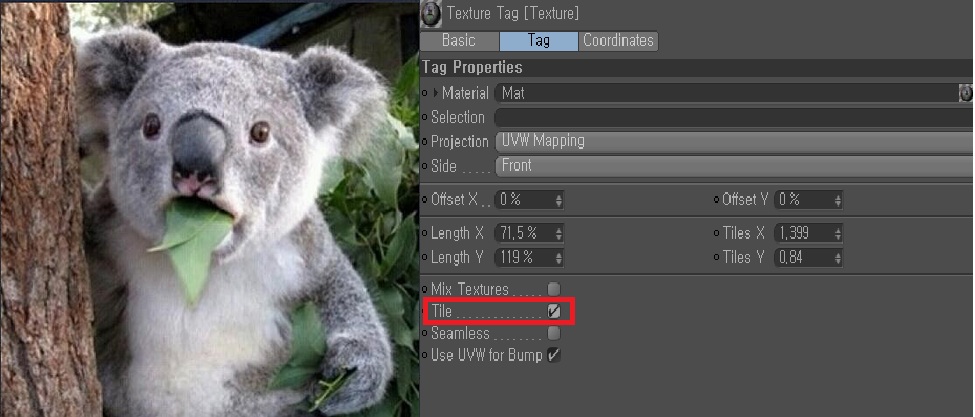Click the animation dot beside Seamless
Image resolution: width=975 pixels, height=417 pixels.
[425, 334]
